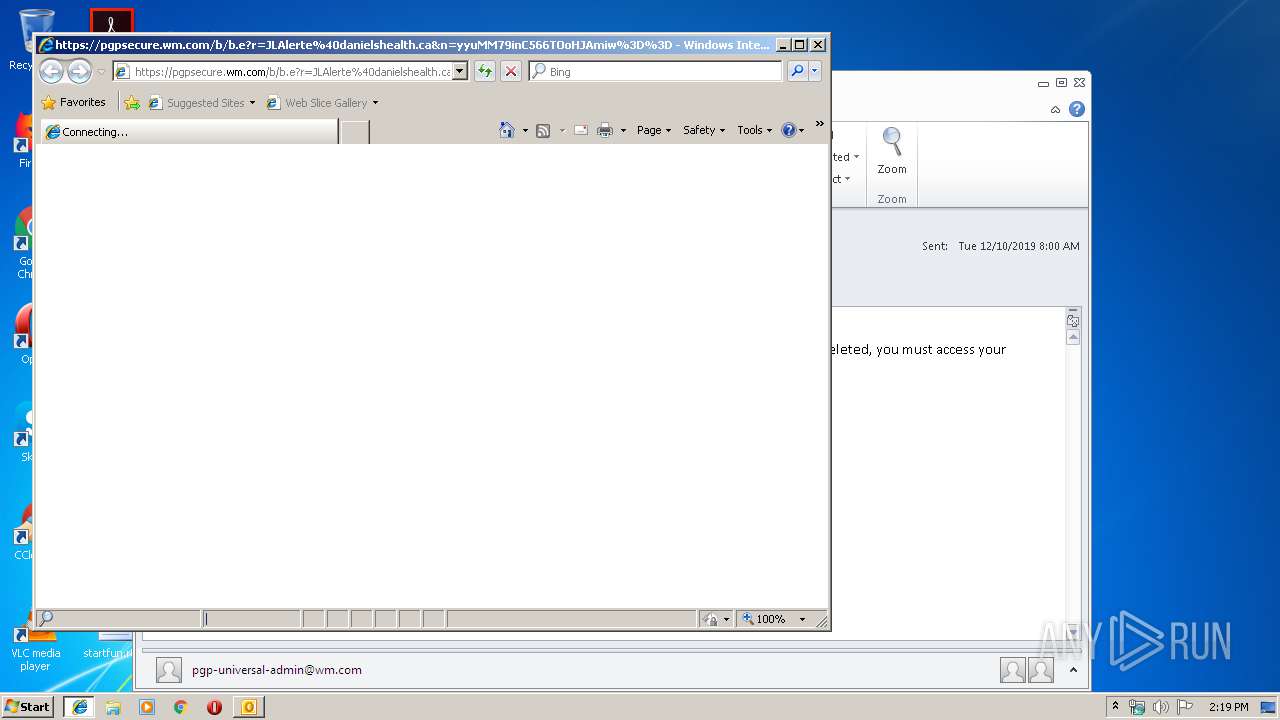
Task: Open the IE Help question mark menu
Action: coord(792,130)
